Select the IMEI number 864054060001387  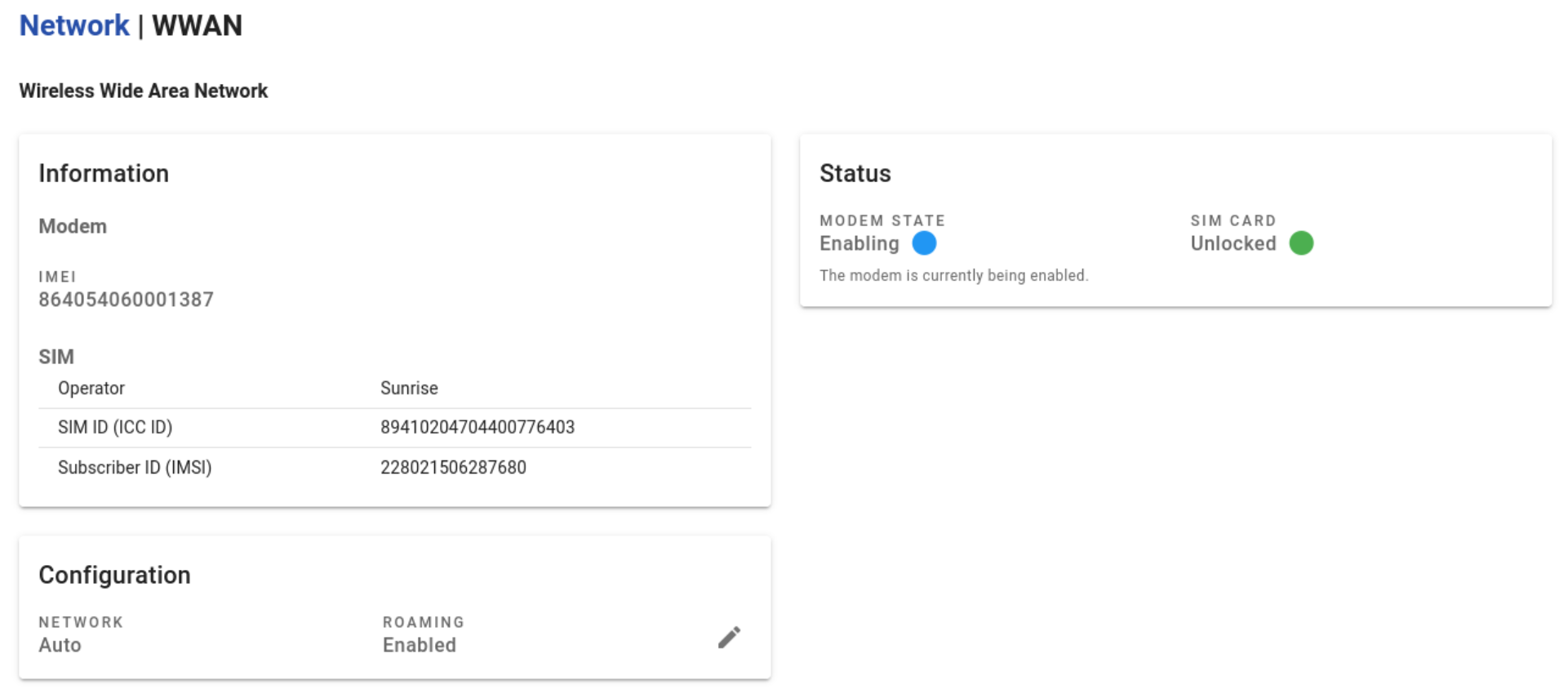[126, 300]
